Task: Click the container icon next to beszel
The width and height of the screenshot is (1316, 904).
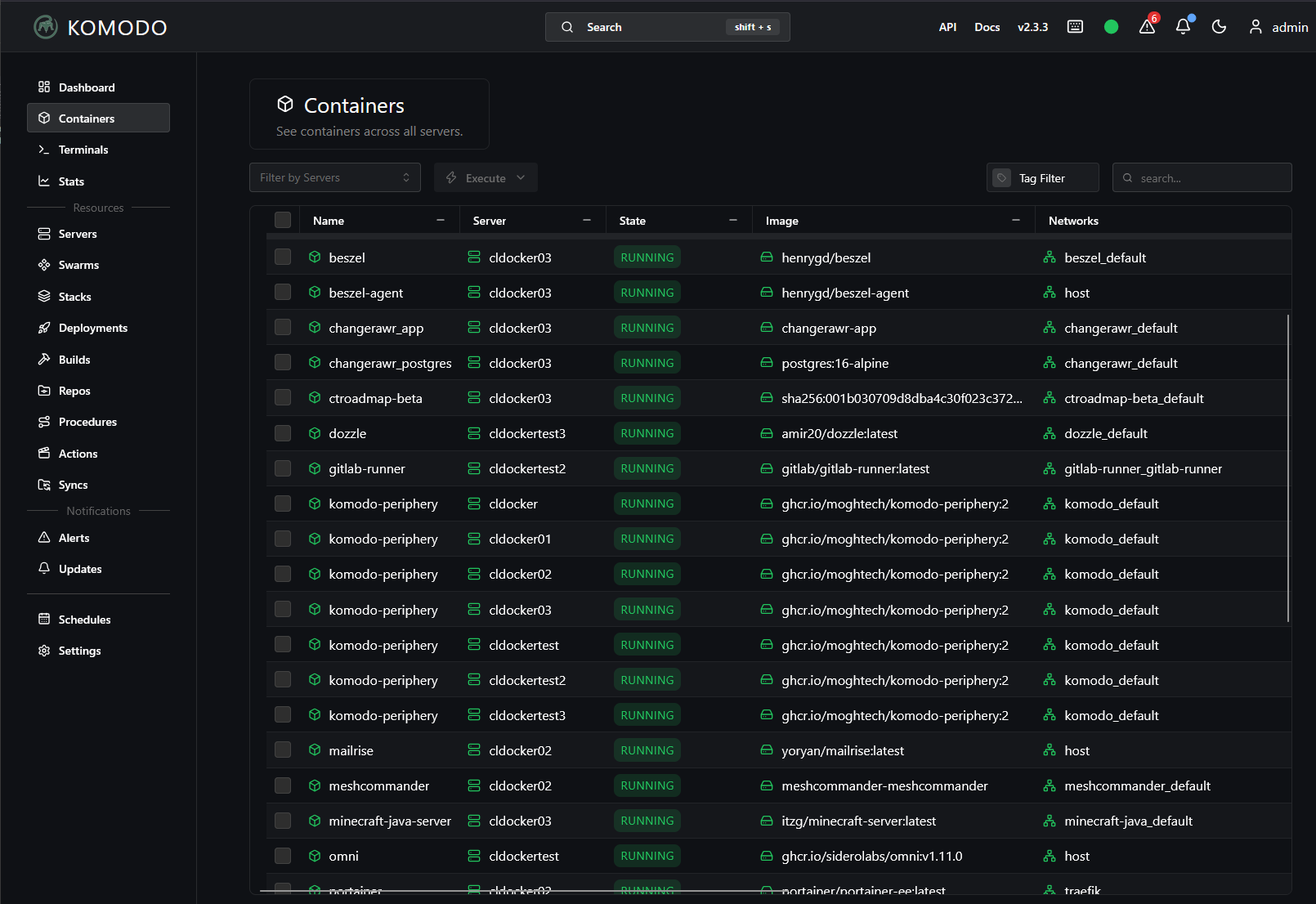Action: click(x=315, y=257)
